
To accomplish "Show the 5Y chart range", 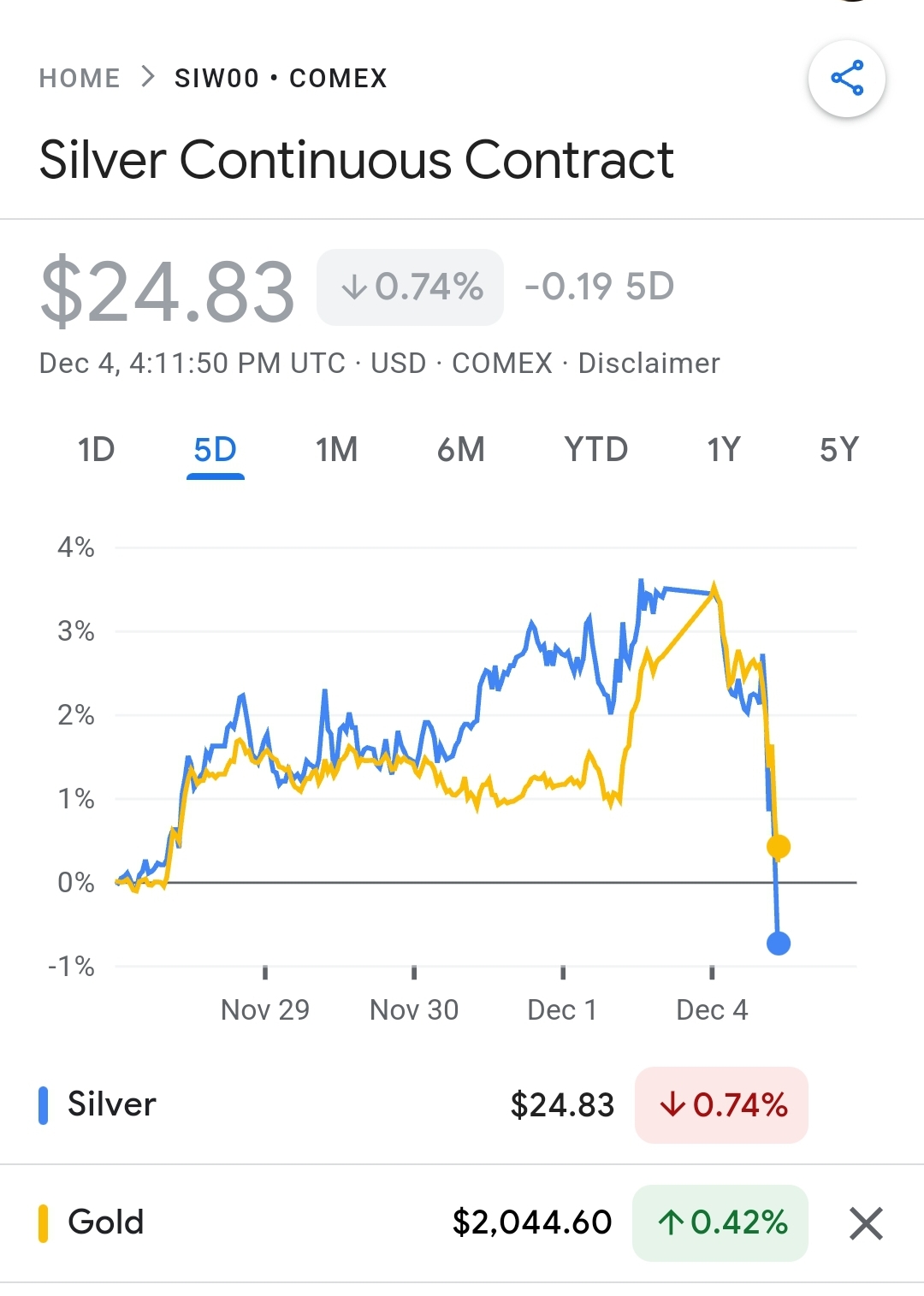I will [838, 450].
